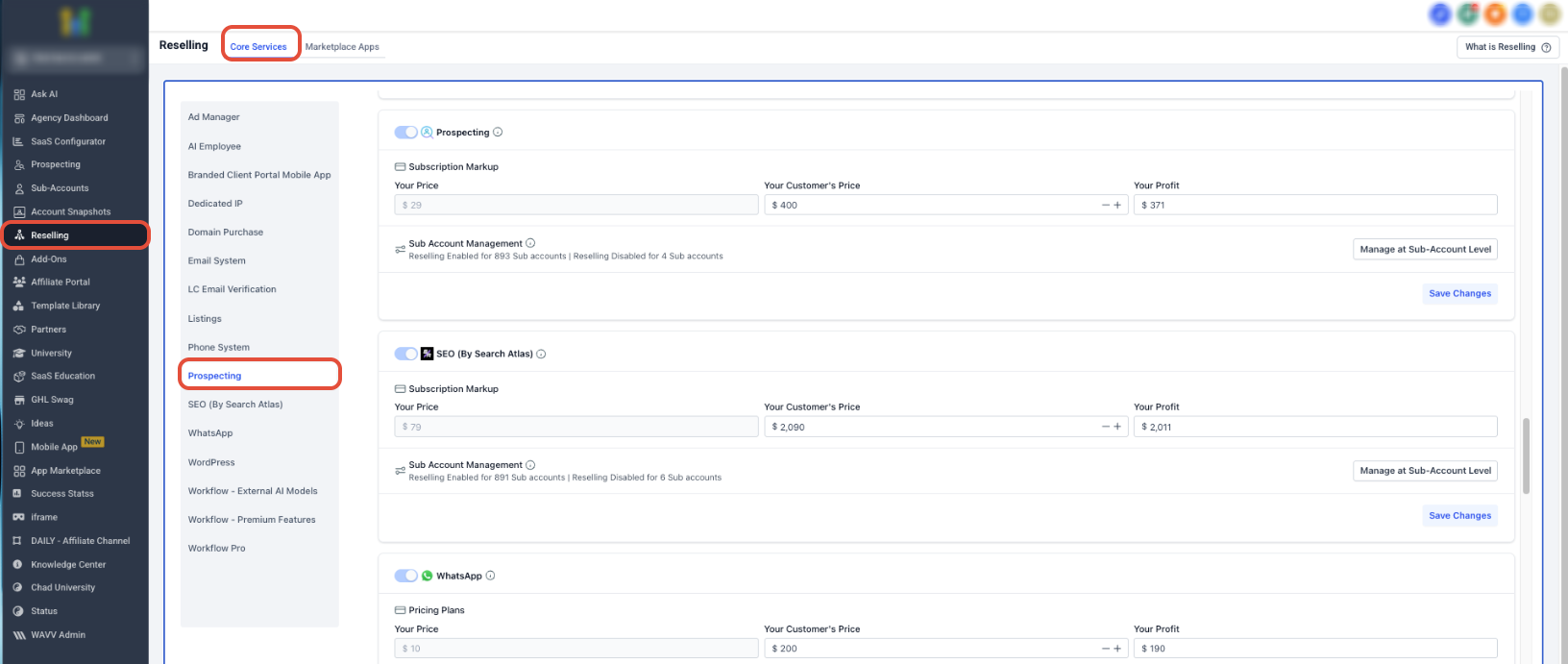Open SaaS Education sidebar icon
The image size is (1568, 664).
(x=19, y=377)
